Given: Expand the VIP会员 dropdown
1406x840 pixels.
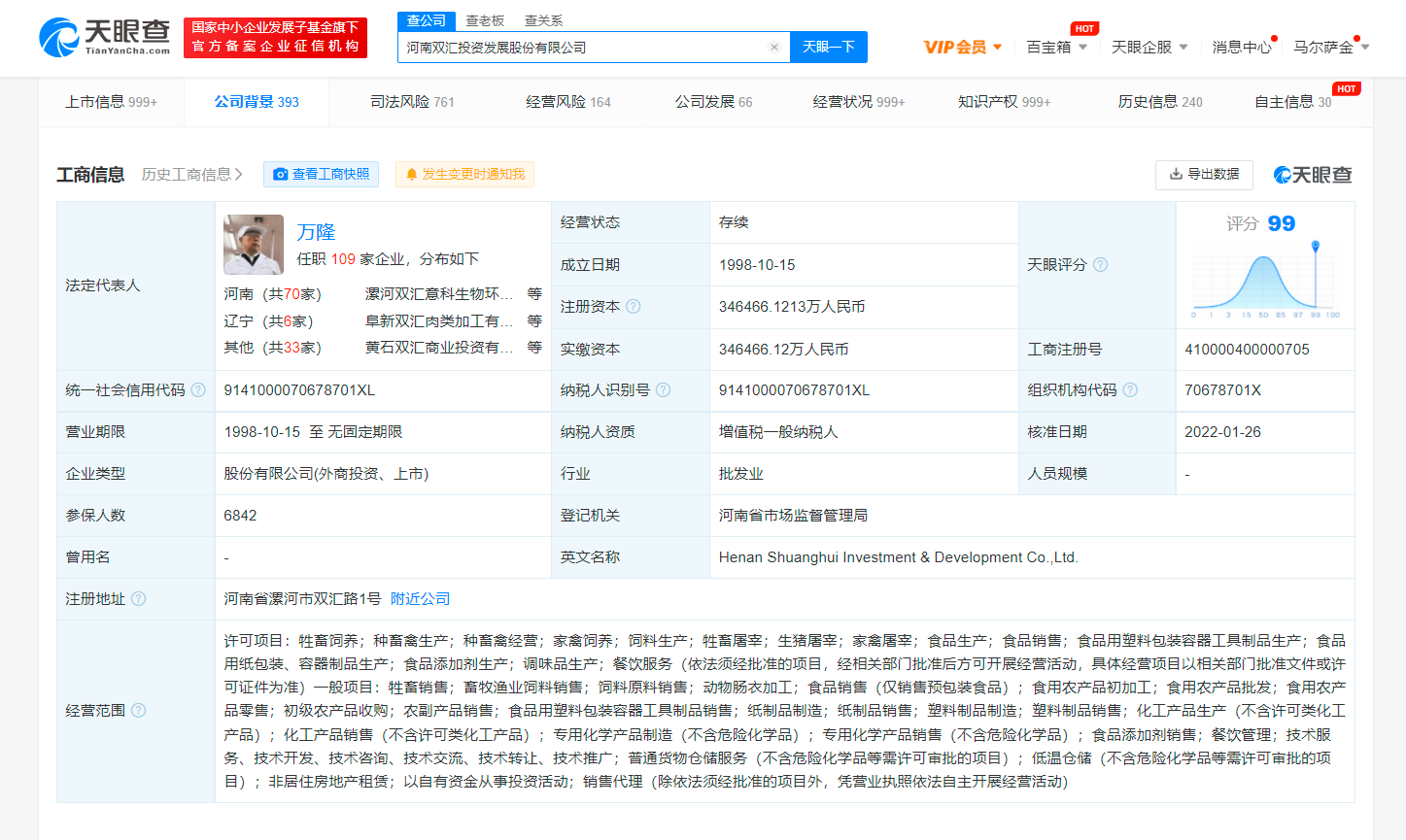Looking at the screenshot, I should (x=998, y=47).
